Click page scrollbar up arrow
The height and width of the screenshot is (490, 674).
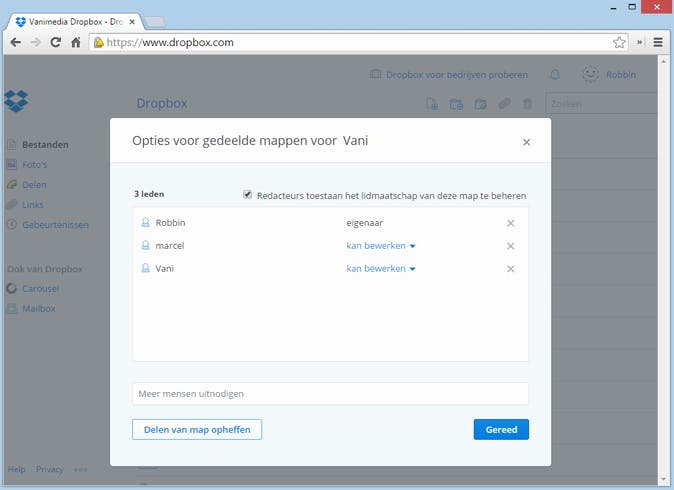[663, 61]
